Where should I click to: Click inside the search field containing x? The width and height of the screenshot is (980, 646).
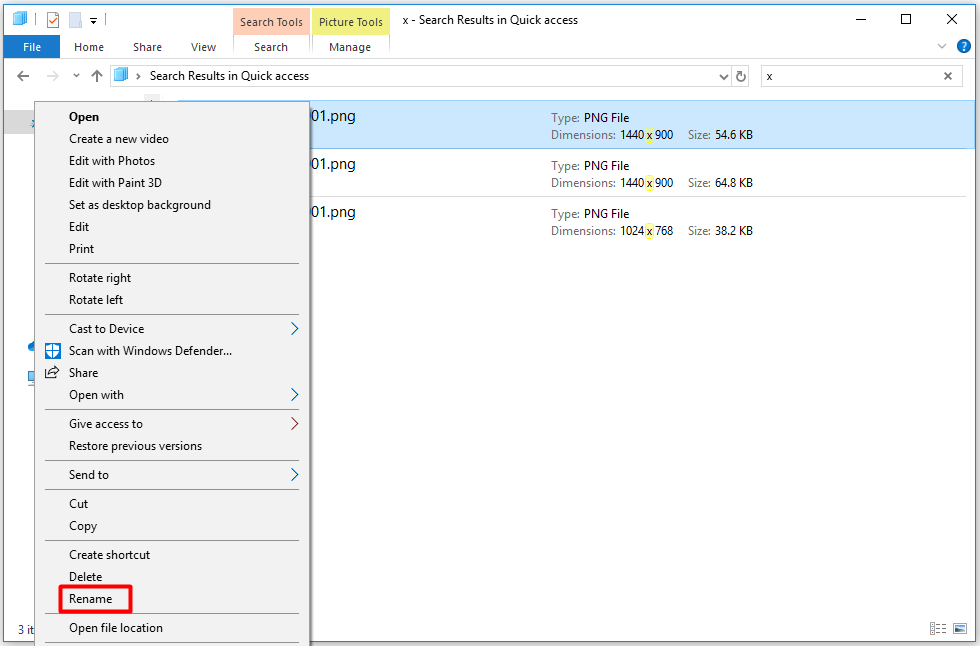coord(850,76)
